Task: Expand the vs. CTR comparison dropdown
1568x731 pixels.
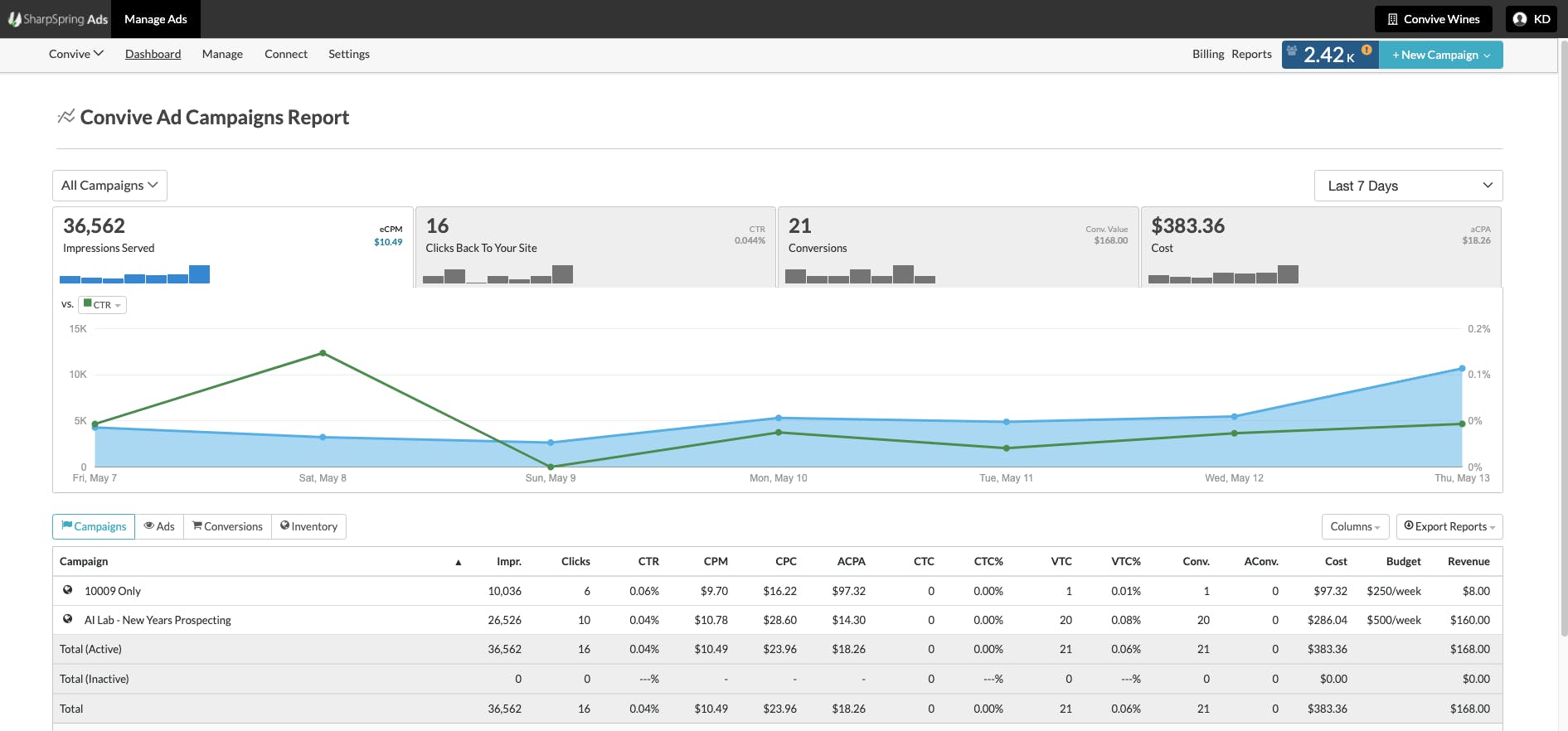Action: [x=102, y=305]
